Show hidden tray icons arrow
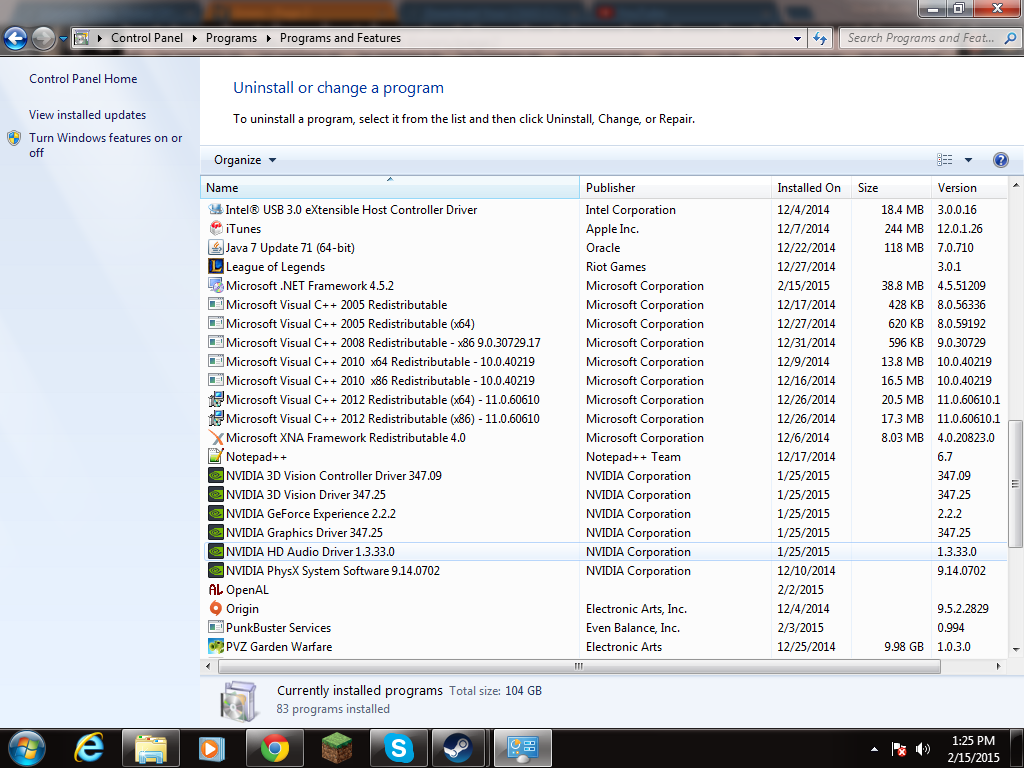The width and height of the screenshot is (1024, 768). 874,749
